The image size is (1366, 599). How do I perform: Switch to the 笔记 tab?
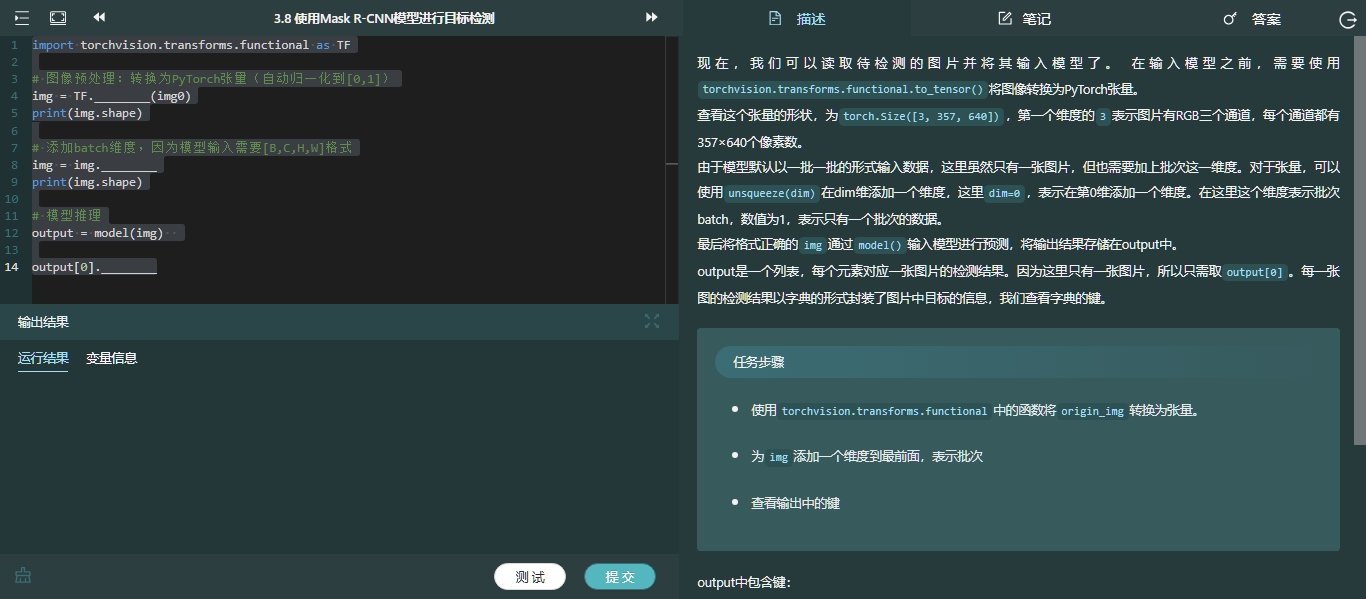pyautogui.click(x=1024, y=18)
